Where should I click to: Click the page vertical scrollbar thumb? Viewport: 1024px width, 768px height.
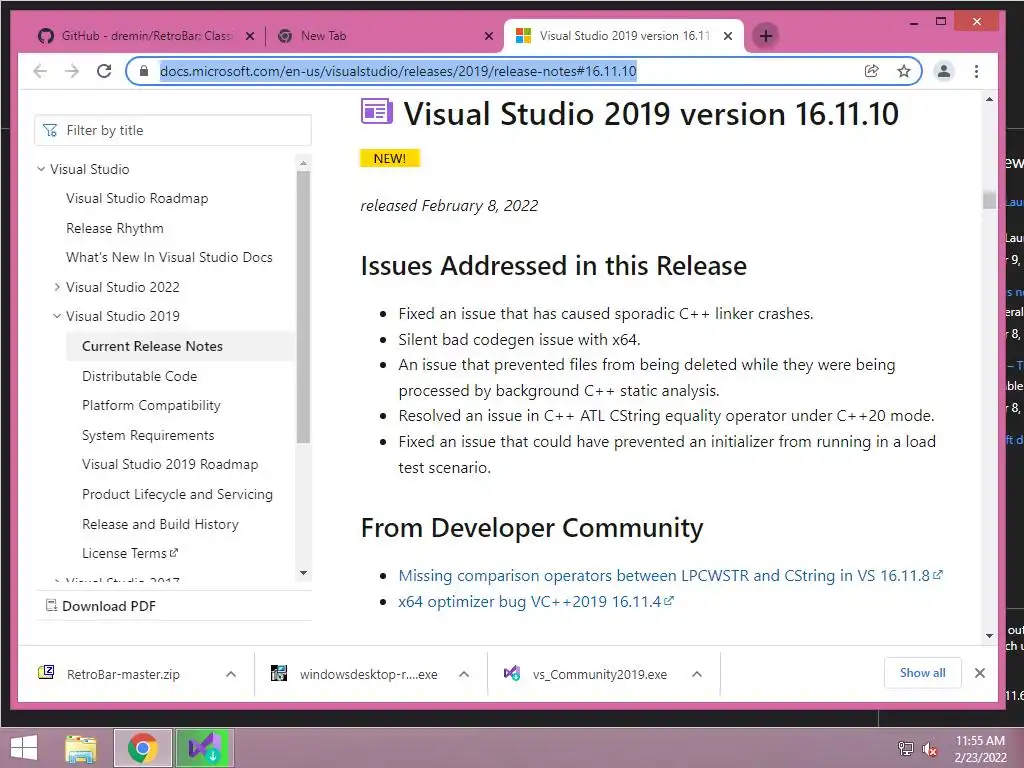989,199
